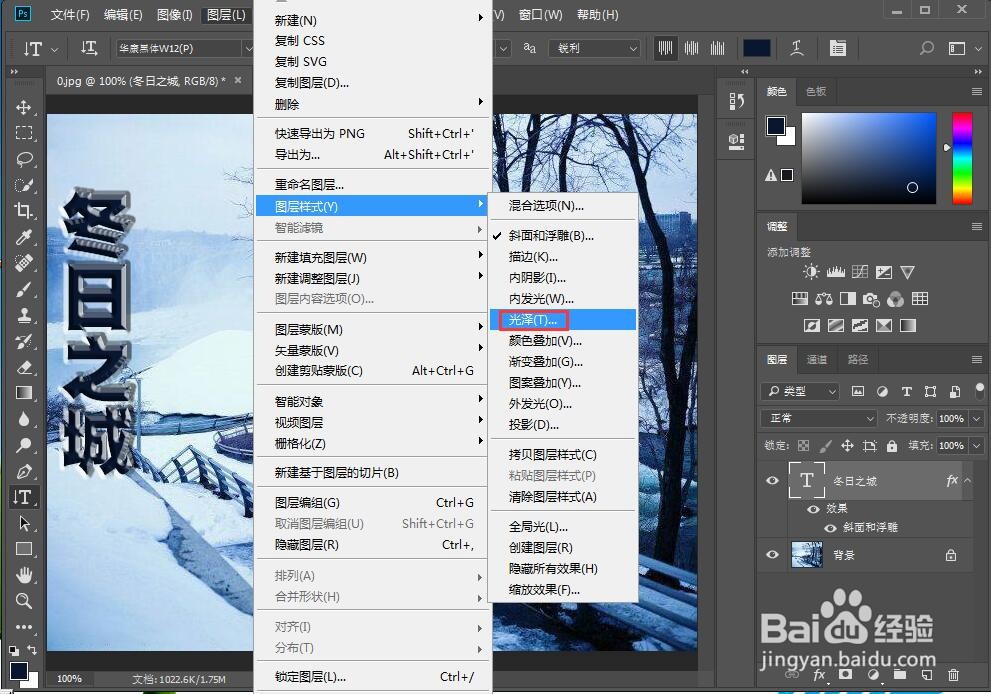This screenshot has width=991, height=694.
Task: Click the Create New Layer button
Action: (926, 676)
